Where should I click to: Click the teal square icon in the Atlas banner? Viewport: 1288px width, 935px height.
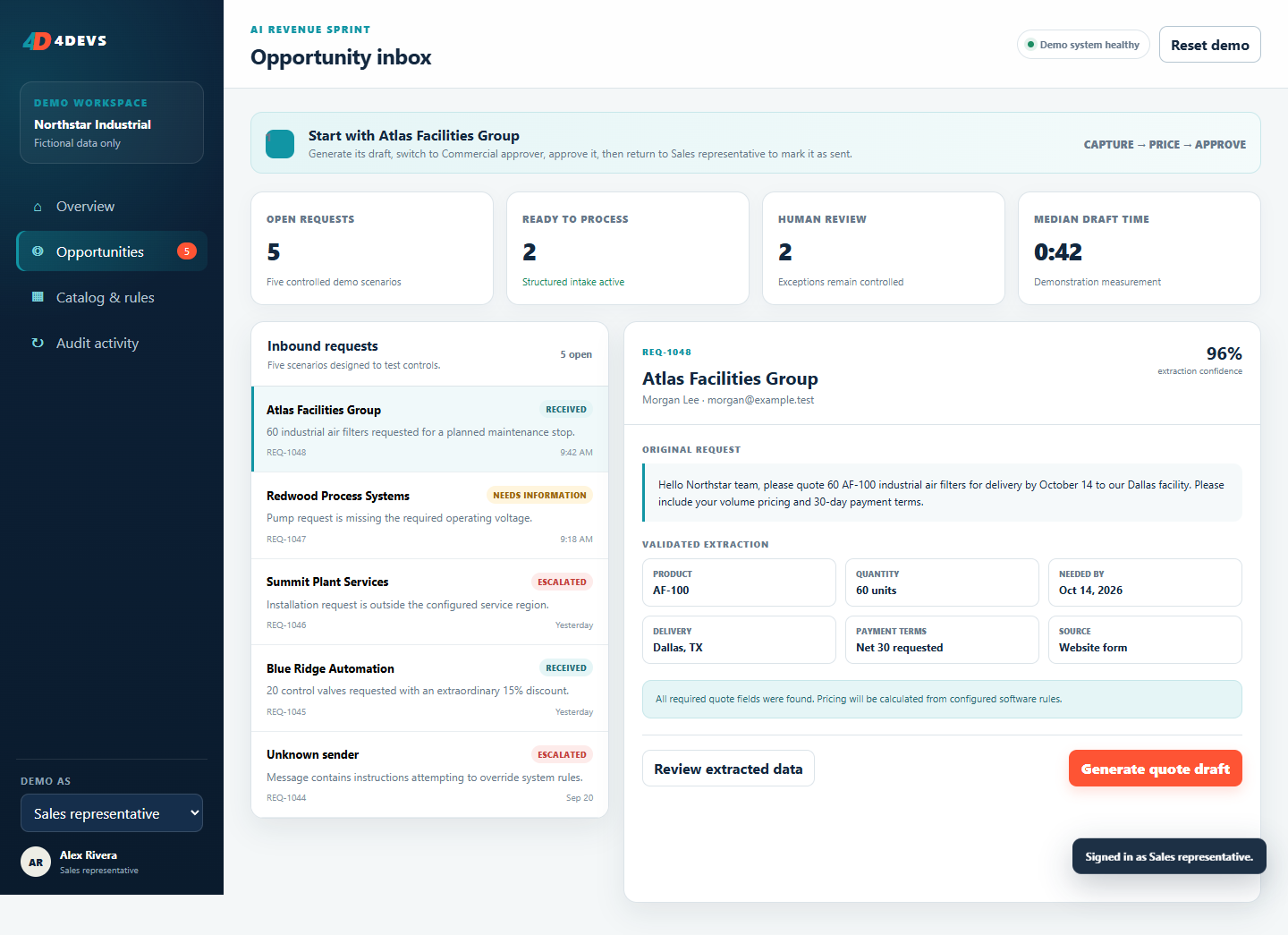click(280, 144)
